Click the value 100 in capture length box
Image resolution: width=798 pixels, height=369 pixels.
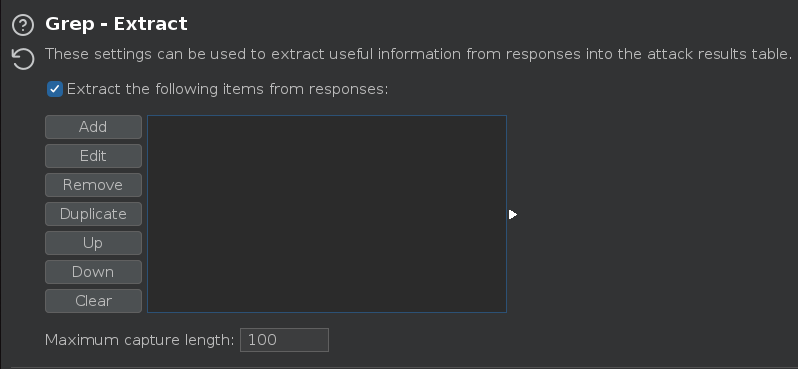pos(263,340)
